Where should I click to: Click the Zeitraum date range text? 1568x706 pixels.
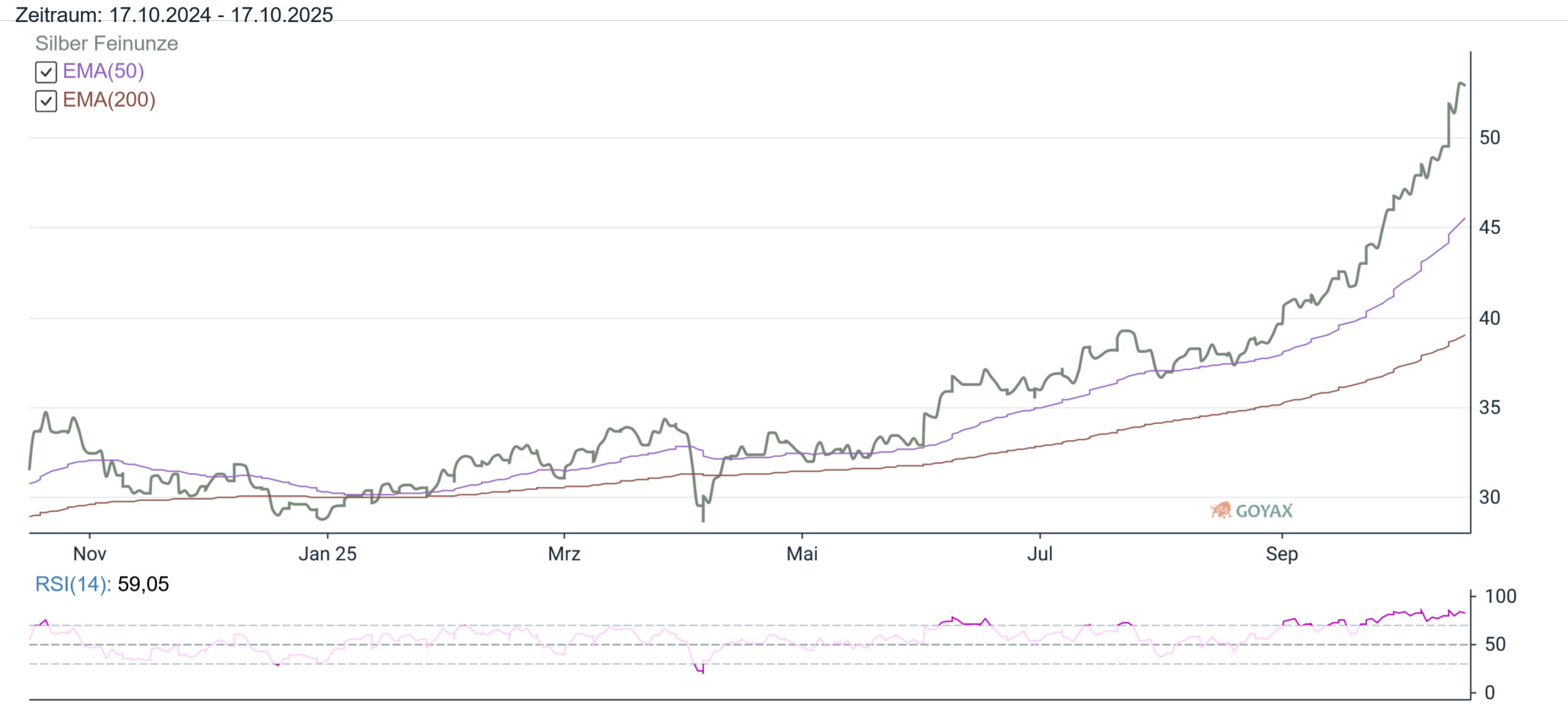174,15
